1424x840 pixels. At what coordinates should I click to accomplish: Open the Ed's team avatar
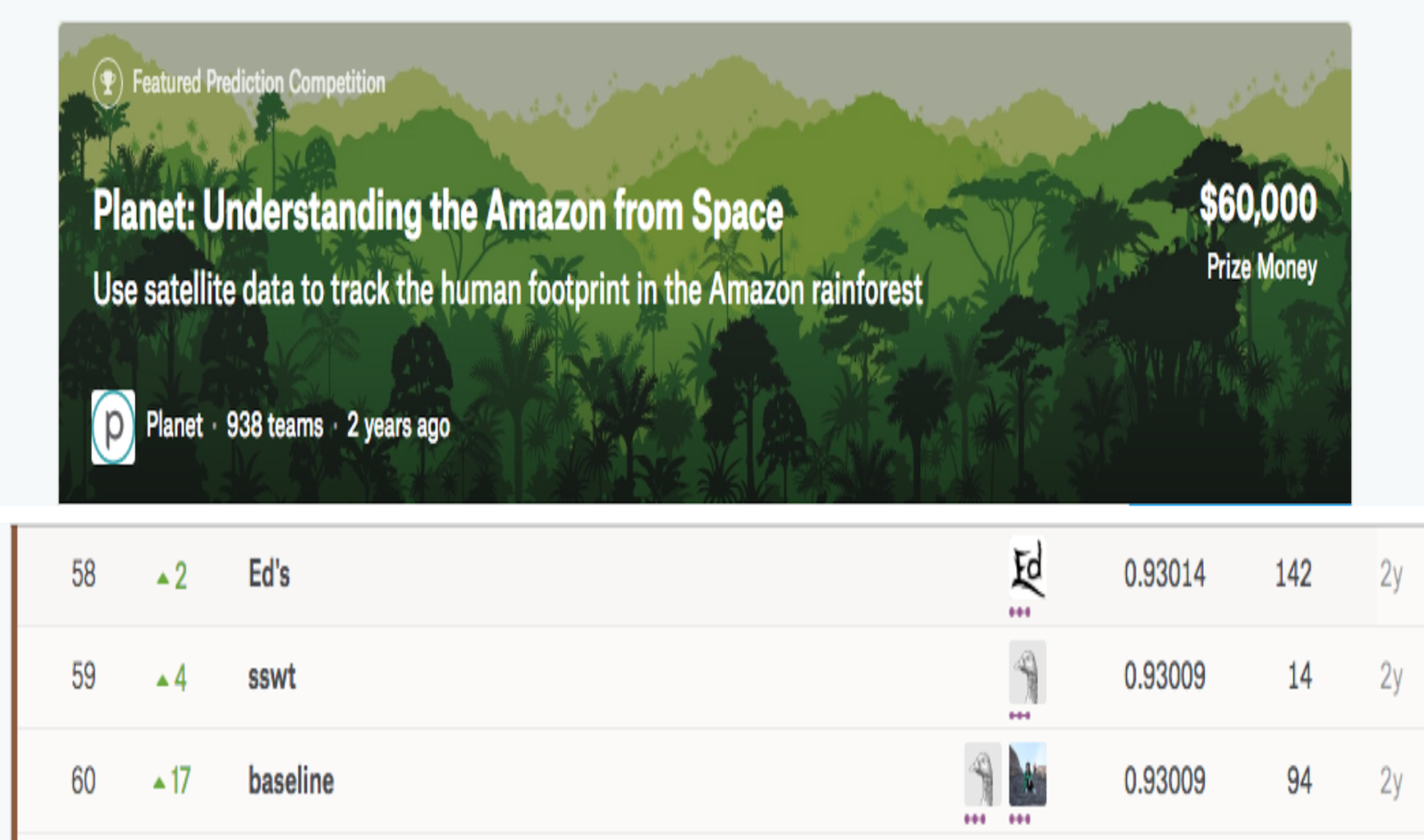pyautogui.click(x=1027, y=569)
